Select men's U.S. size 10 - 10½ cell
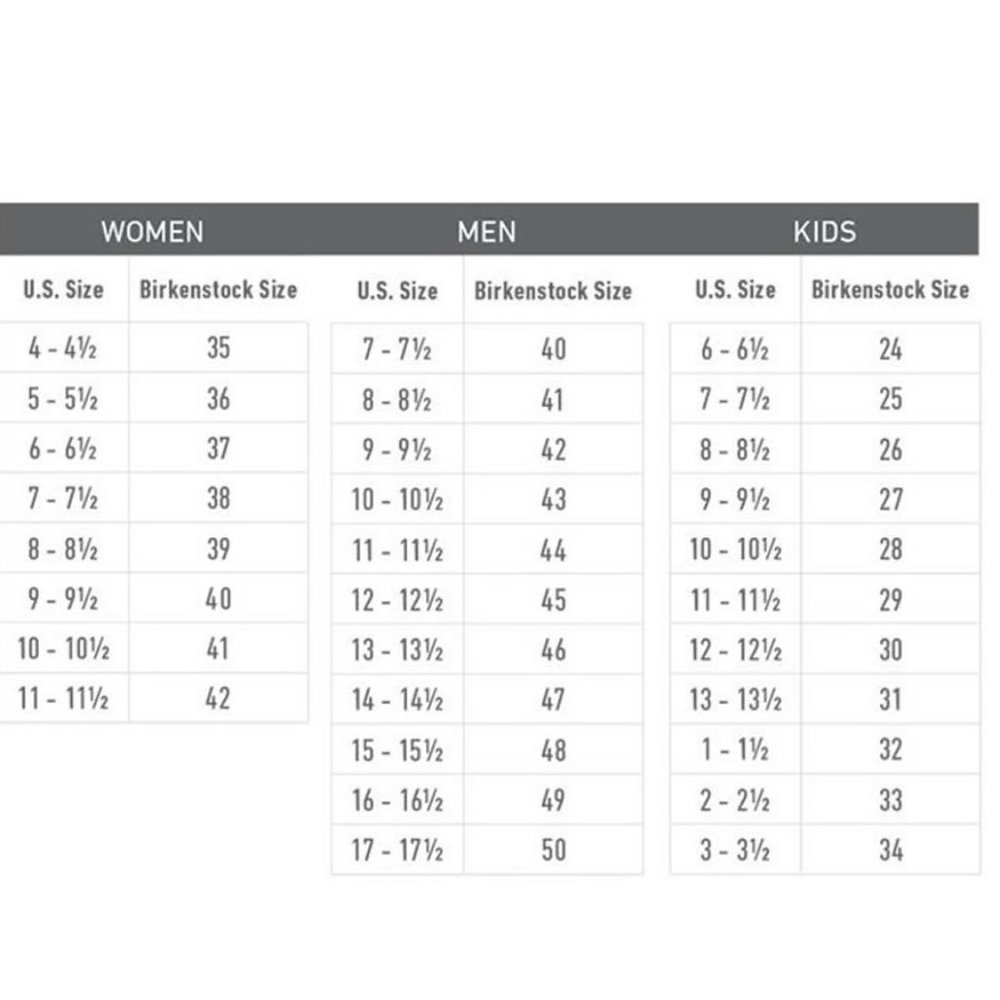This screenshot has width=1000, height=1000. (398, 499)
